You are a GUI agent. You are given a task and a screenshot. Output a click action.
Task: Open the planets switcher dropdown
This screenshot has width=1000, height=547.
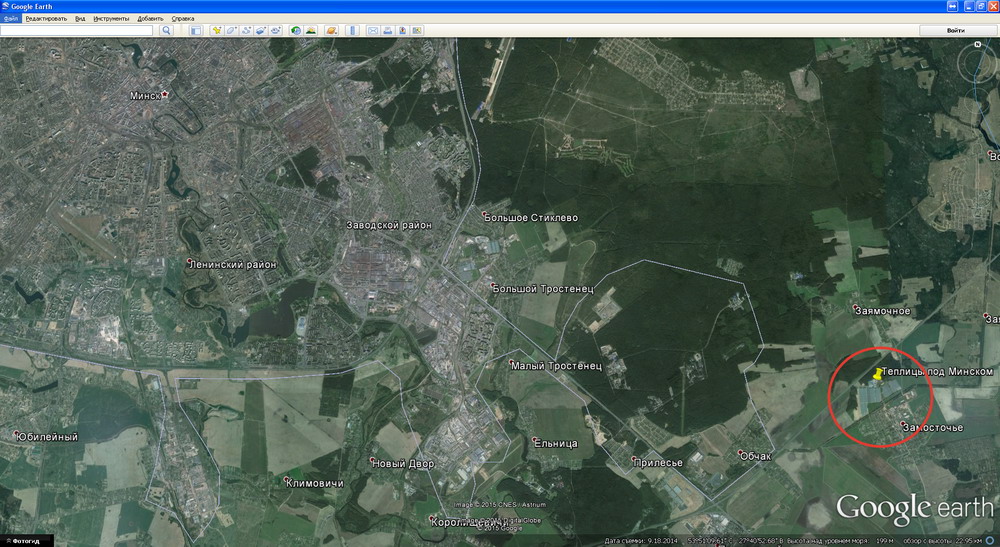point(331,30)
